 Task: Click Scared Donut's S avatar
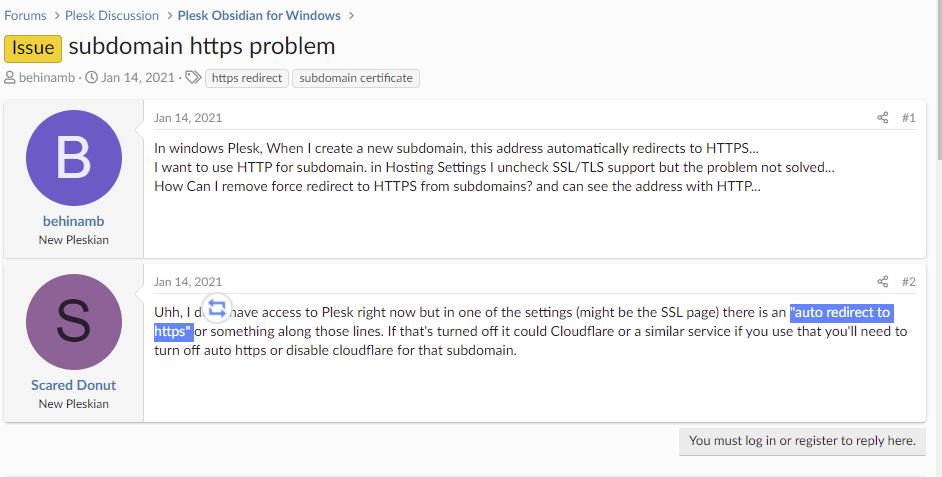click(x=73, y=322)
